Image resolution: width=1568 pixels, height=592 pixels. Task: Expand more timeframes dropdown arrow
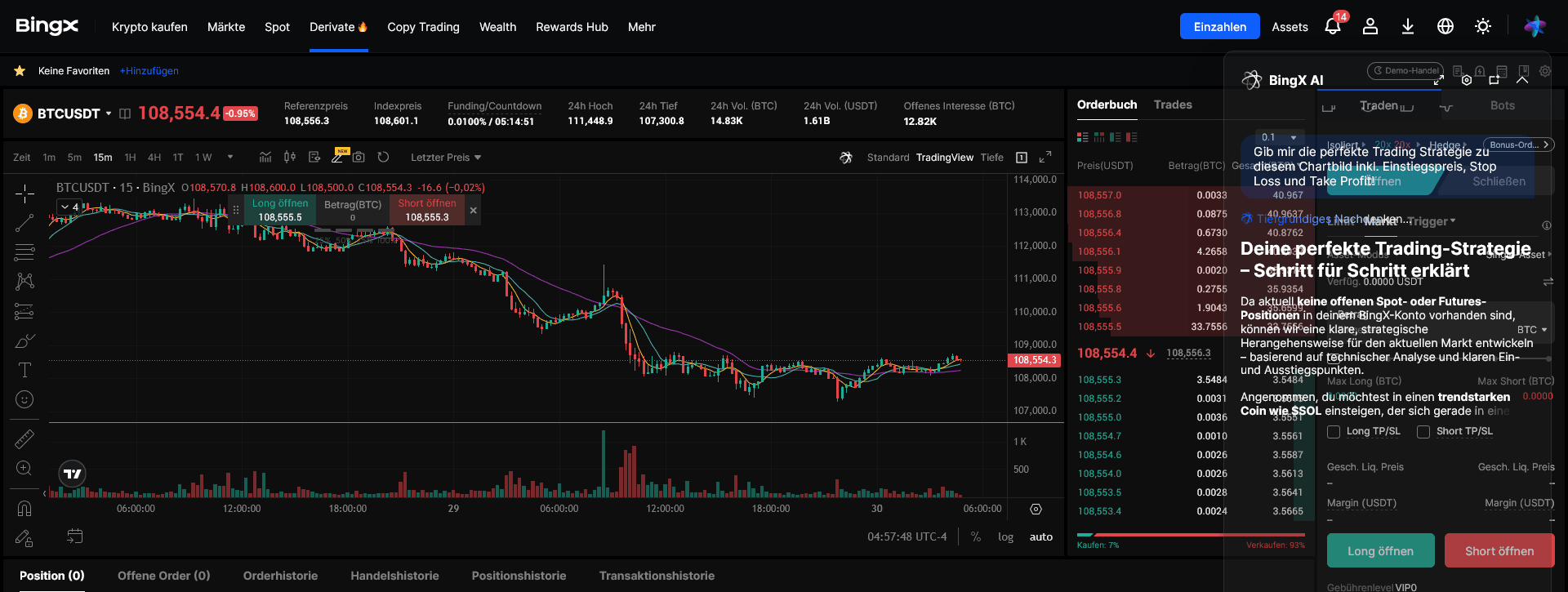pos(230,157)
